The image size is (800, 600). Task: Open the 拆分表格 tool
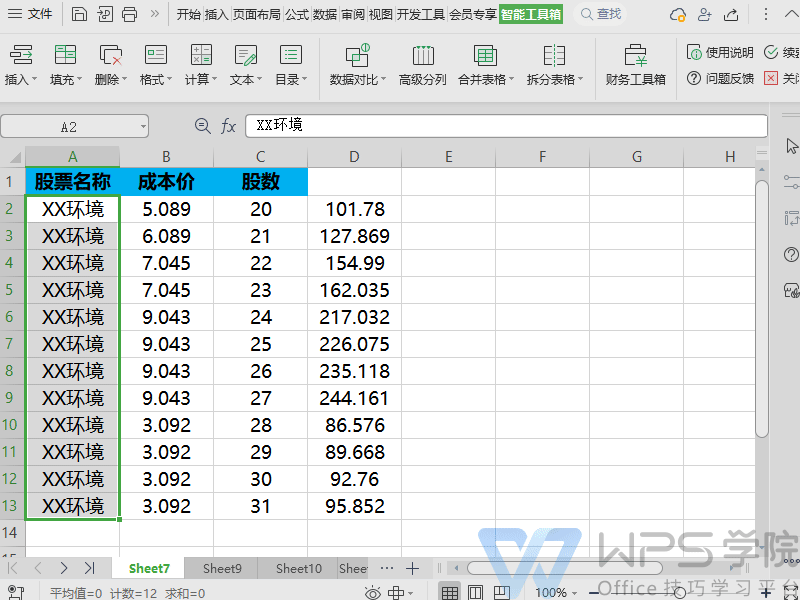pos(555,65)
